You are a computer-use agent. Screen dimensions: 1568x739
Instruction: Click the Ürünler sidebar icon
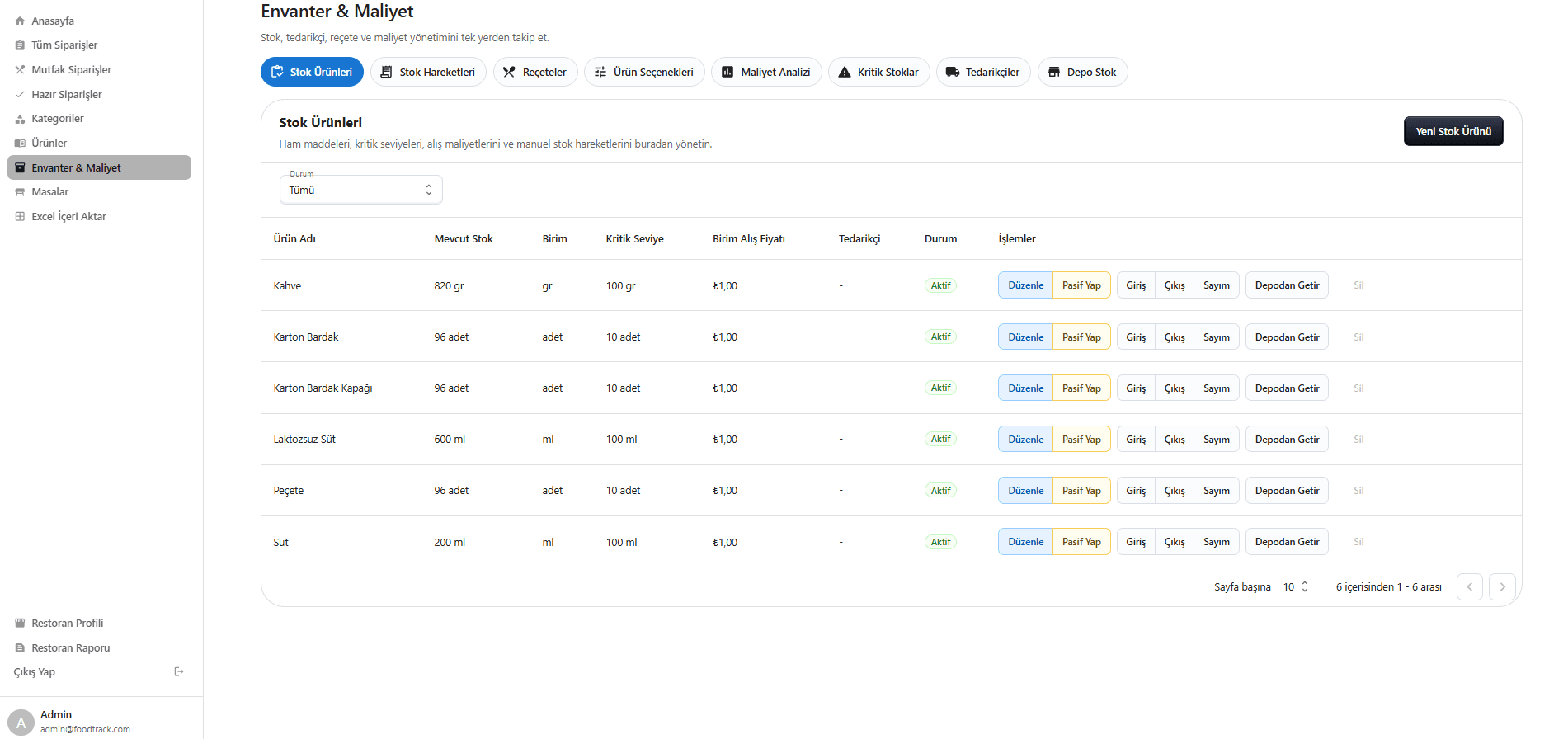(20, 143)
